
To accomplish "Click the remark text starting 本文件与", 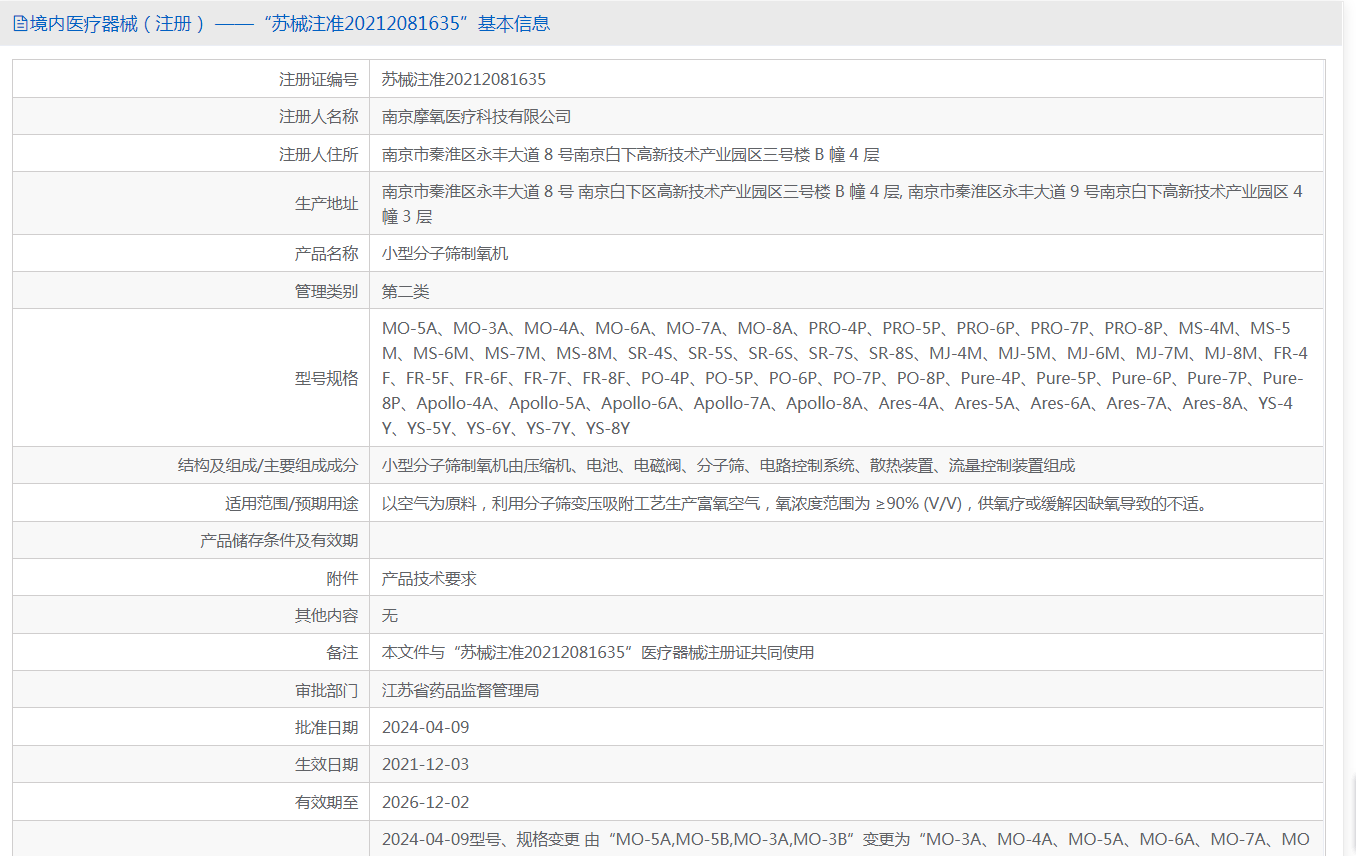I will click(598, 652).
